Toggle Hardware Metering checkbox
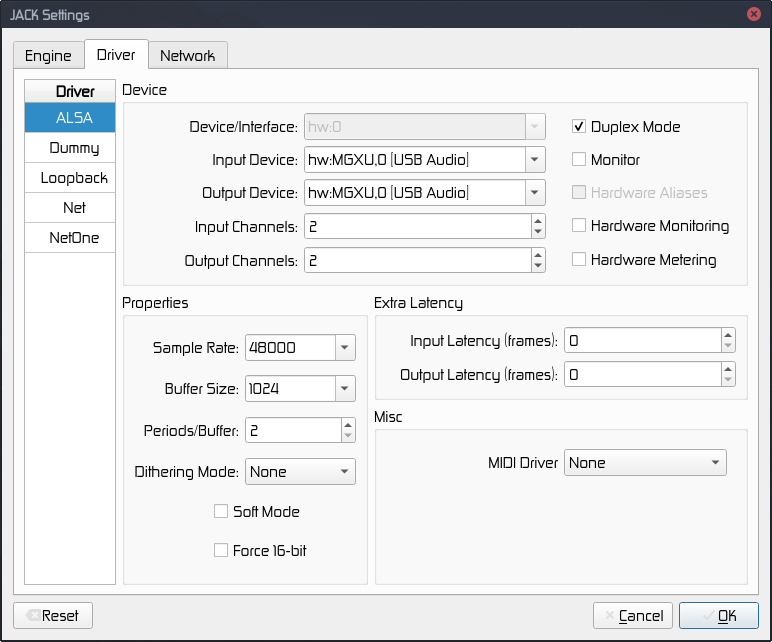 [579, 260]
